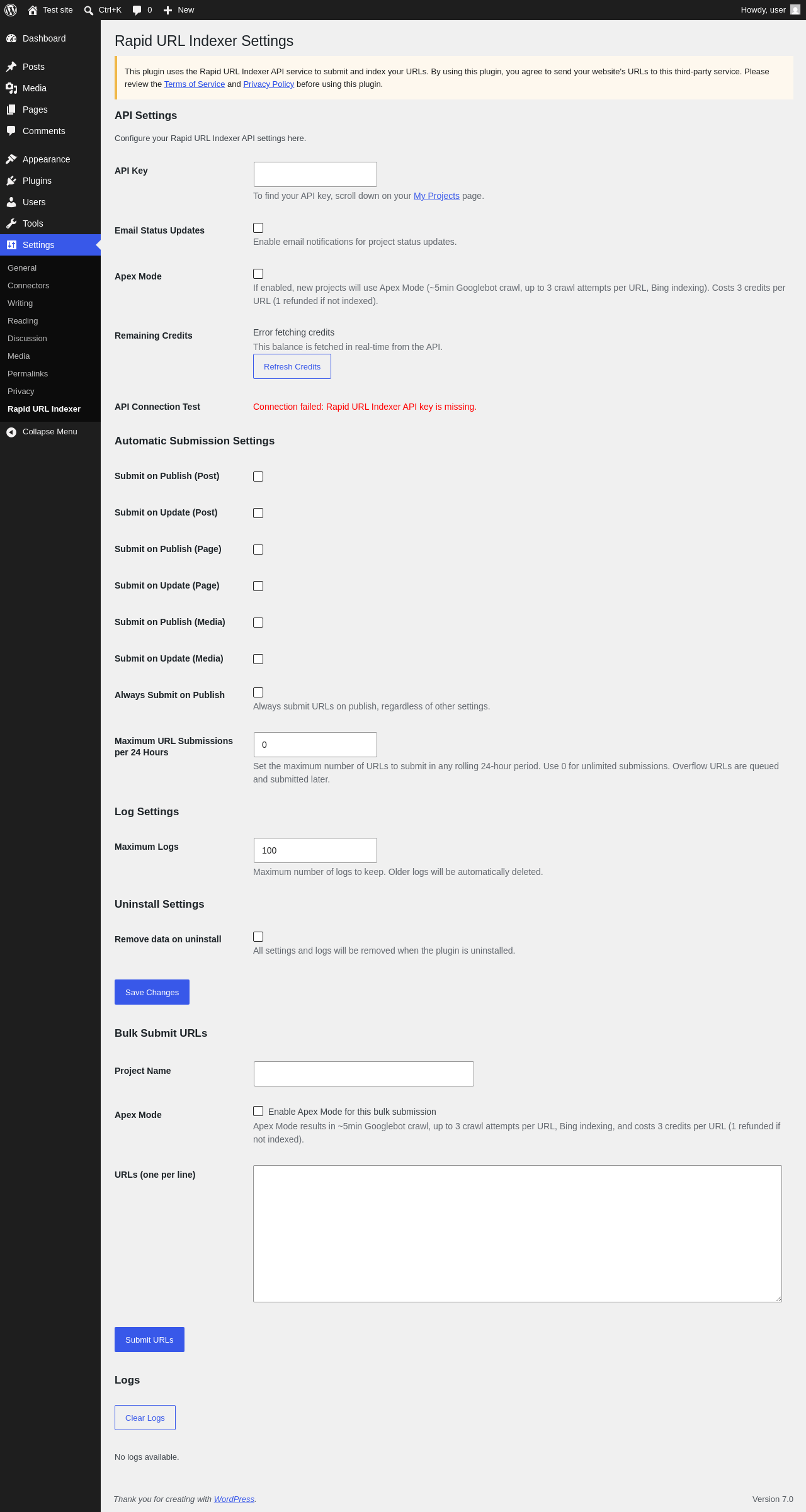Select Rapid URL Indexer submenu item

point(44,409)
